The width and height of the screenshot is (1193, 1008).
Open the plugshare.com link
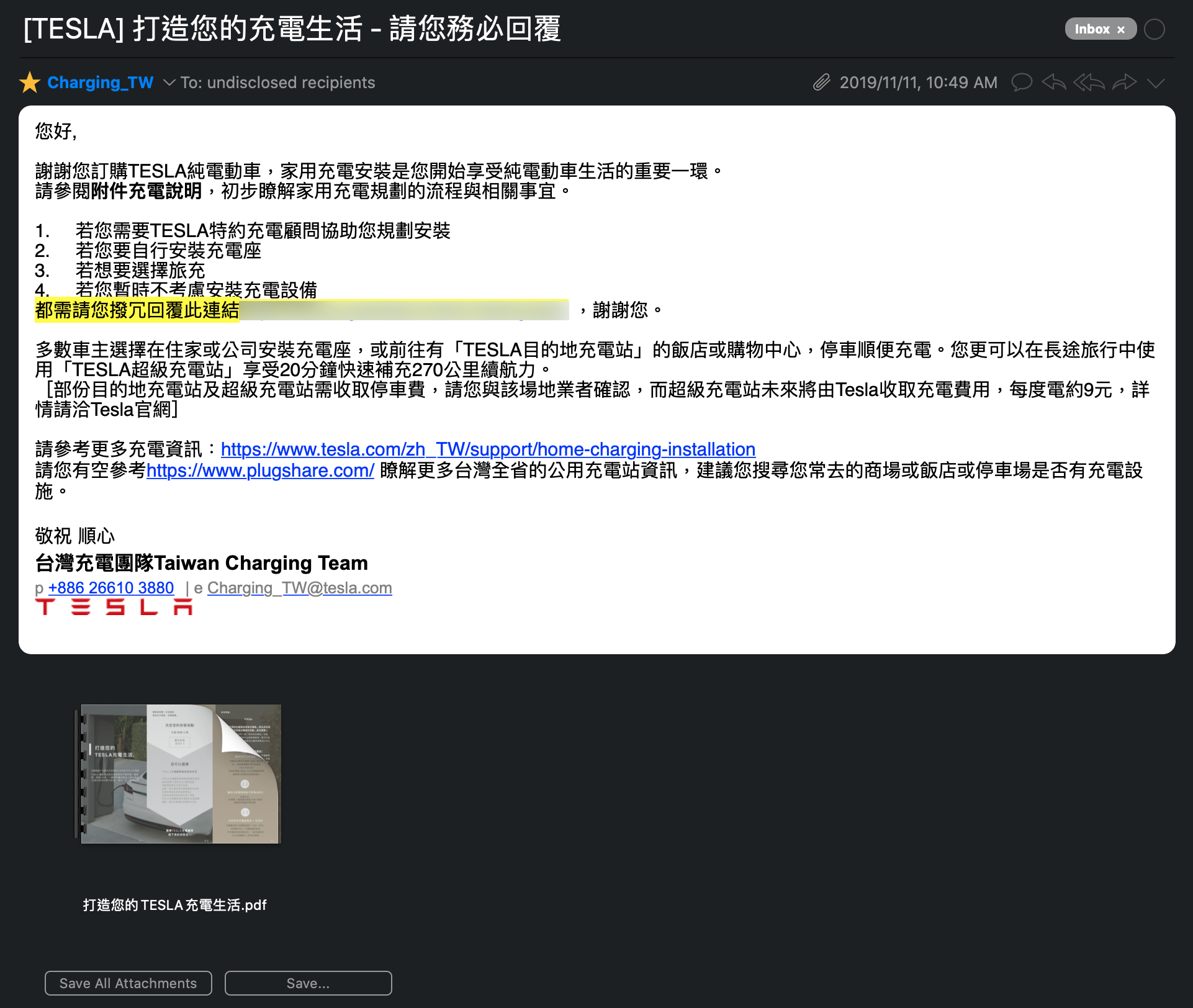[x=260, y=470]
